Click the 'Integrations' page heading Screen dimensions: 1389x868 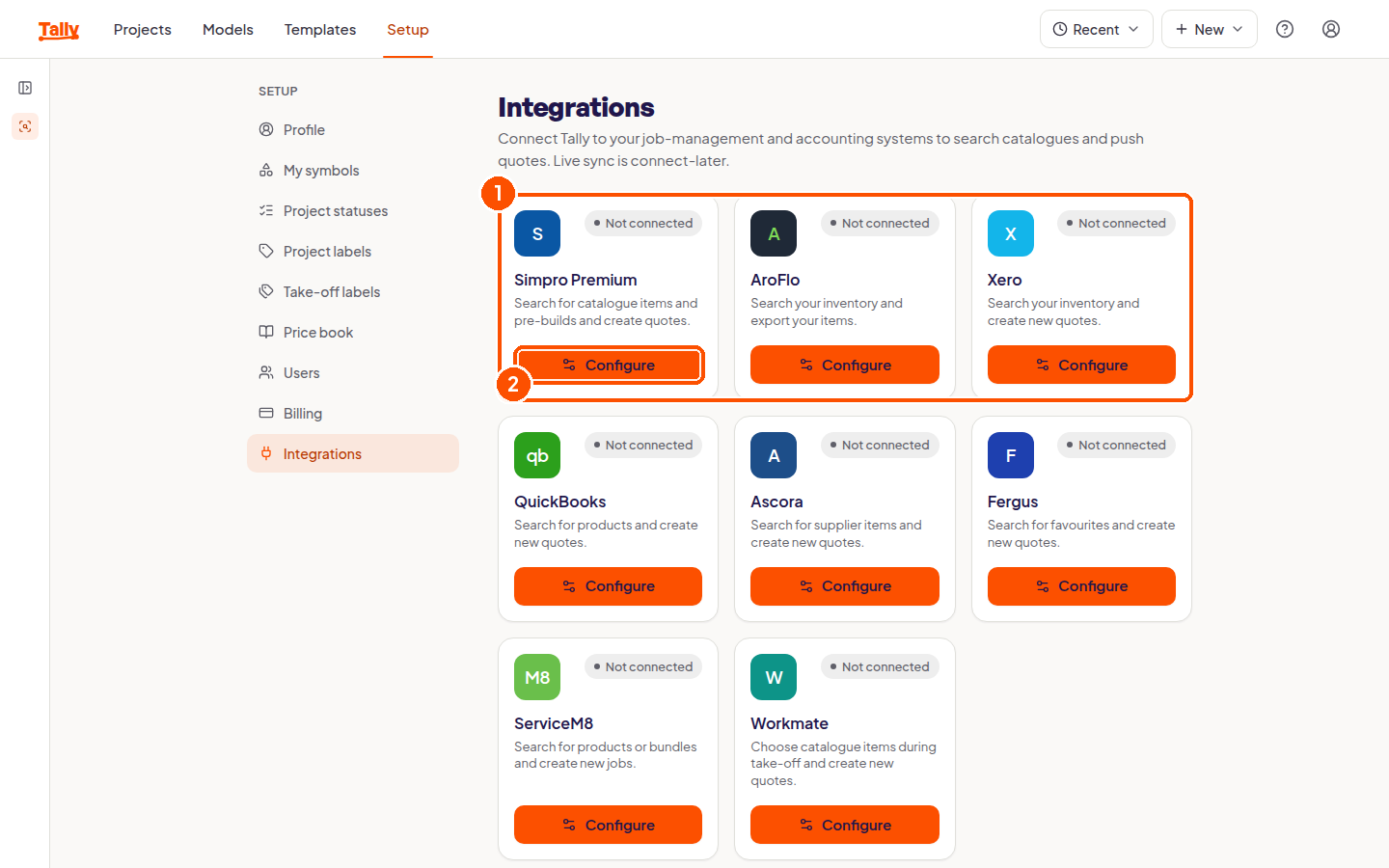tap(576, 107)
